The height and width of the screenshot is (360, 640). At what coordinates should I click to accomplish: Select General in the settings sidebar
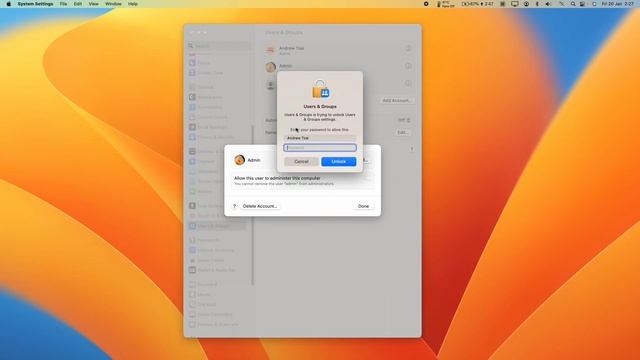point(201,87)
